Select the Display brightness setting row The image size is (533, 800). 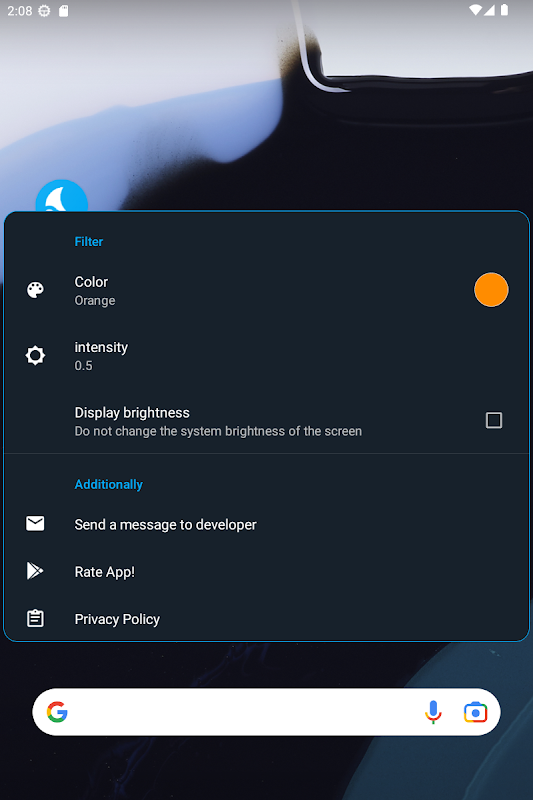click(266, 421)
